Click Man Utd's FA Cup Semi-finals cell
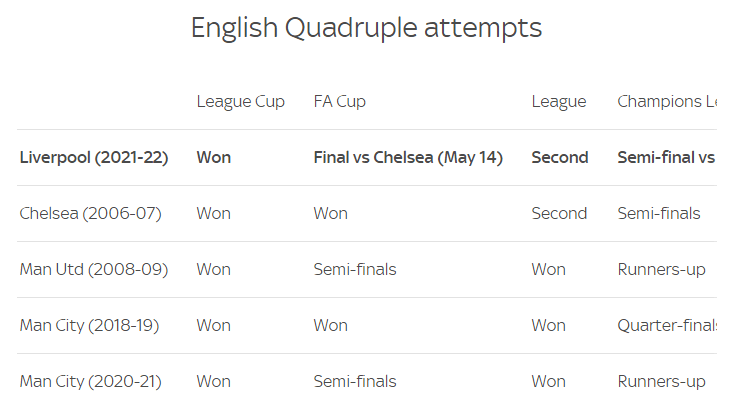This screenshot has height=405, width=738. pos(355,269)
